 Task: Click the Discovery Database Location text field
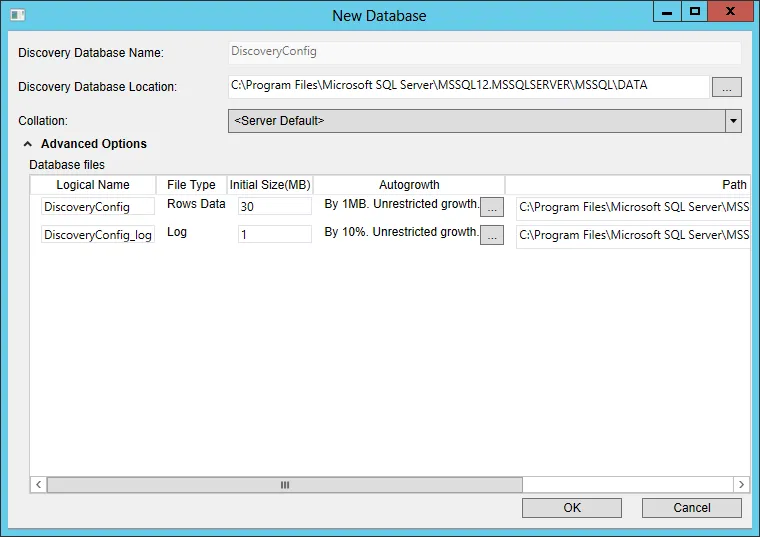click(469, 86)
